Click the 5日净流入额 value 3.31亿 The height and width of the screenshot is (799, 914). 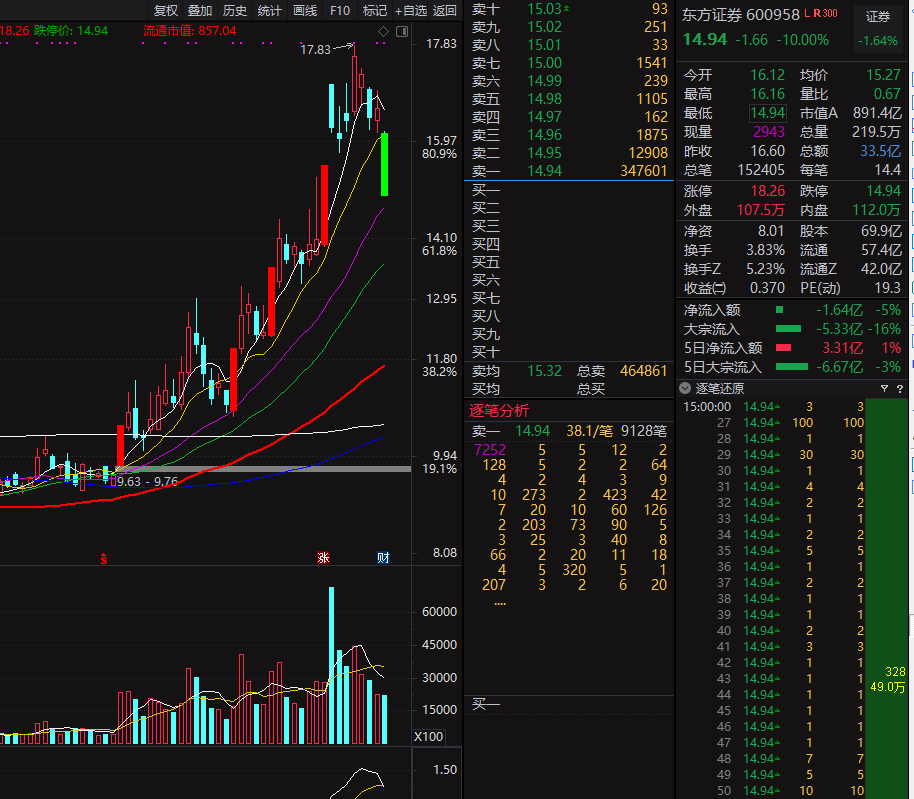[x=842, y=348]
